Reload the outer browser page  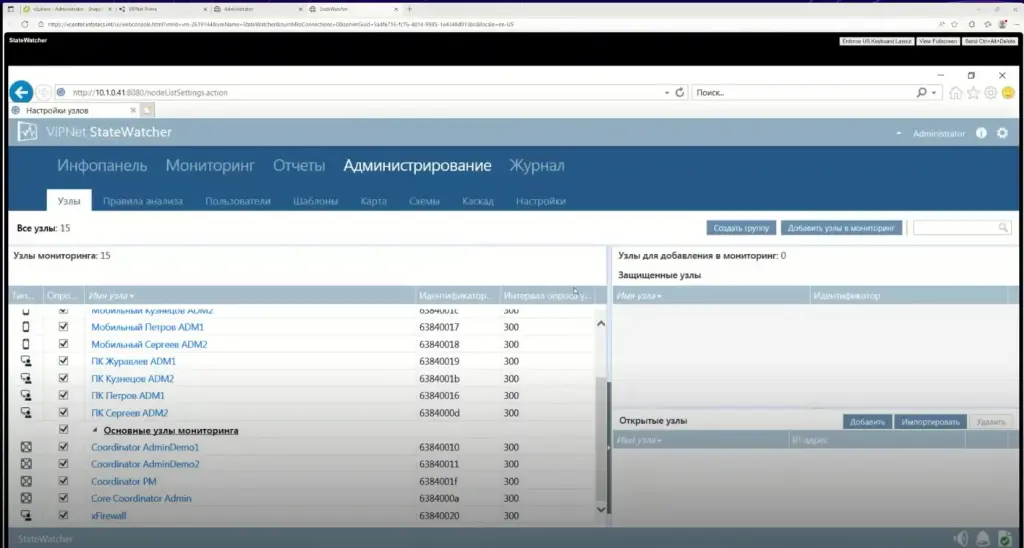(25, 24)
